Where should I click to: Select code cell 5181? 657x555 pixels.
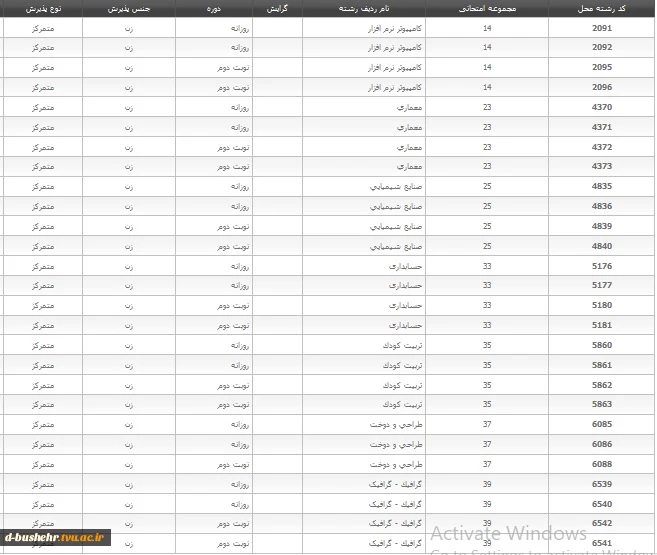(x=602, y=325)
